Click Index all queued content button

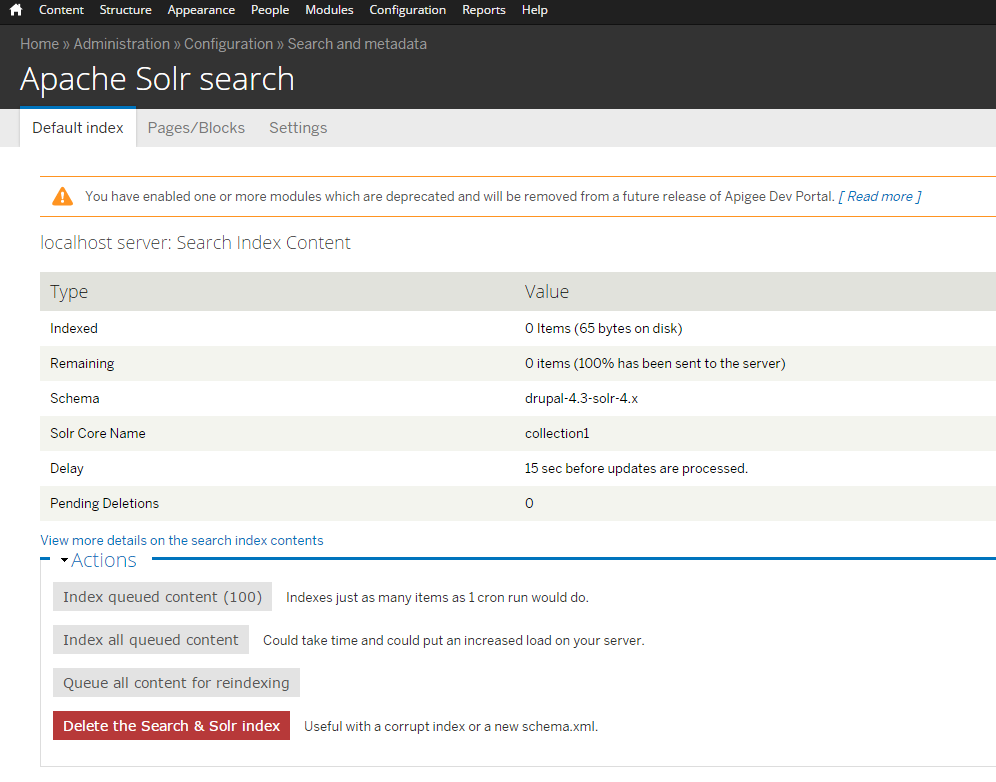(151, 640)
